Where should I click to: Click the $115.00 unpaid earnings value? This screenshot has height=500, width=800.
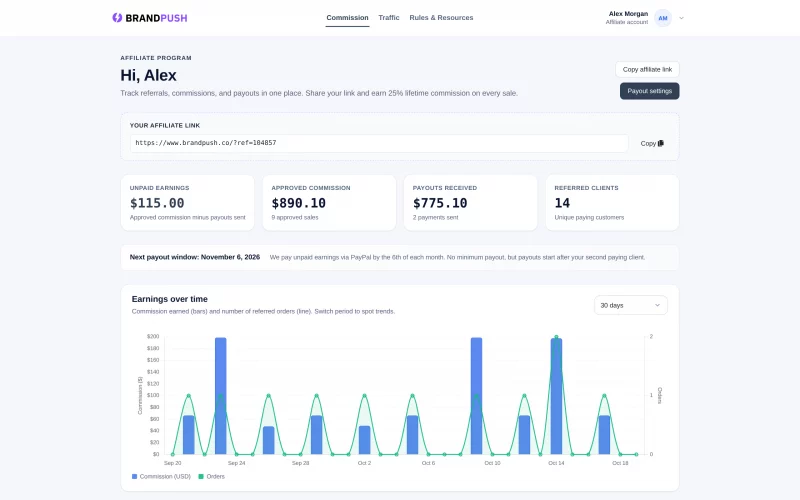(x=157, y=203)
